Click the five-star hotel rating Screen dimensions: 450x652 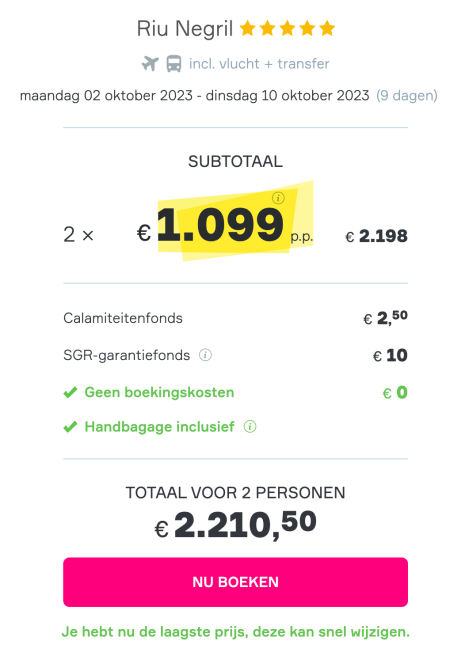click(287, 29)
